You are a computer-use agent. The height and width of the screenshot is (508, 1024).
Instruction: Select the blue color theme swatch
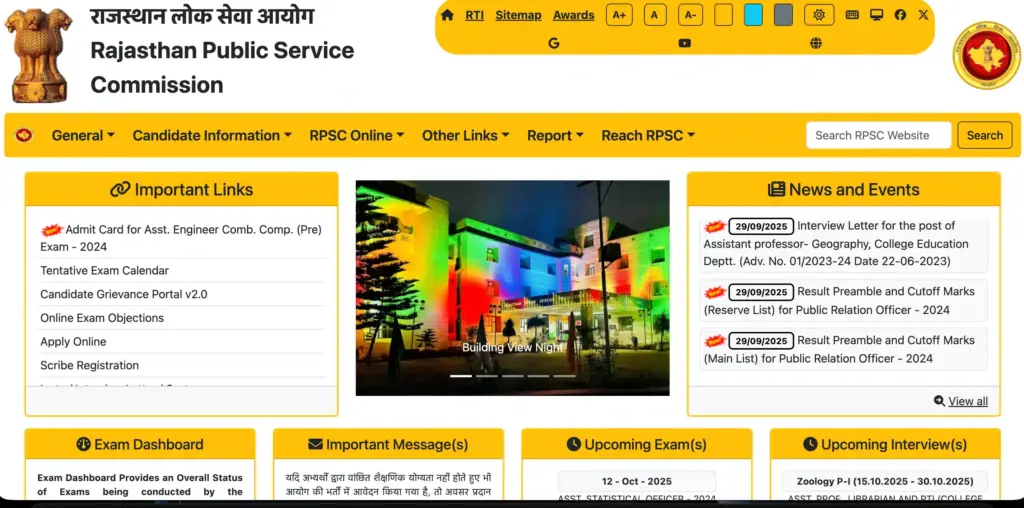(x=753, y=15)
